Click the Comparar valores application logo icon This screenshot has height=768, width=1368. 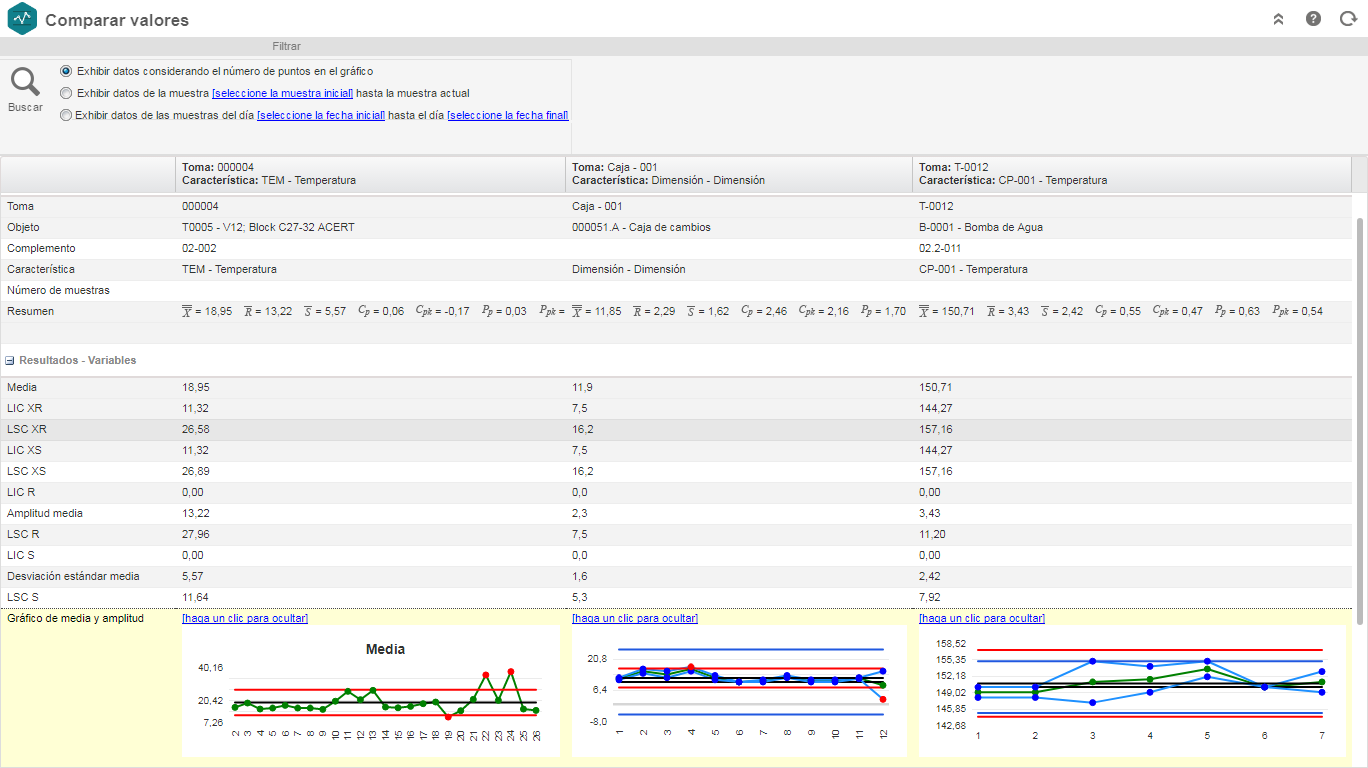[21, 19]
